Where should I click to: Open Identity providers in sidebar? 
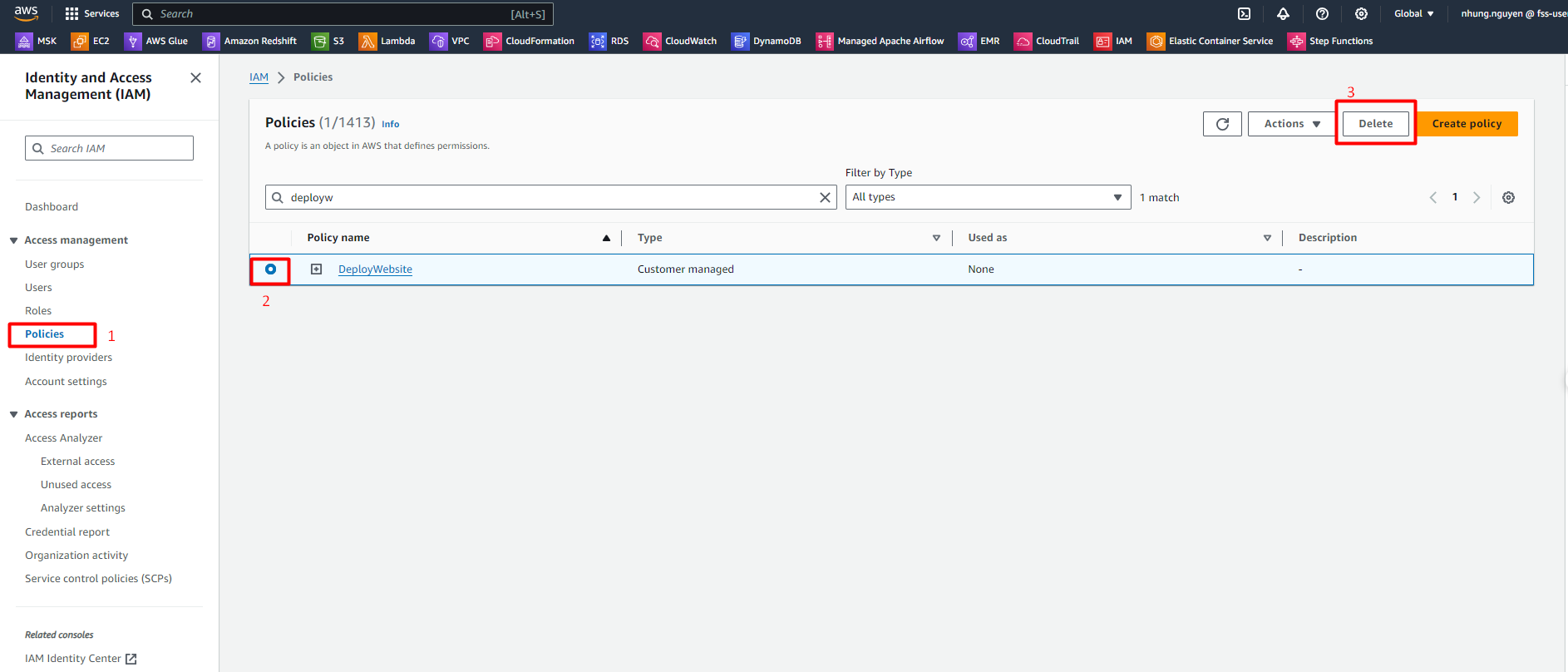(x=69, y=358)
